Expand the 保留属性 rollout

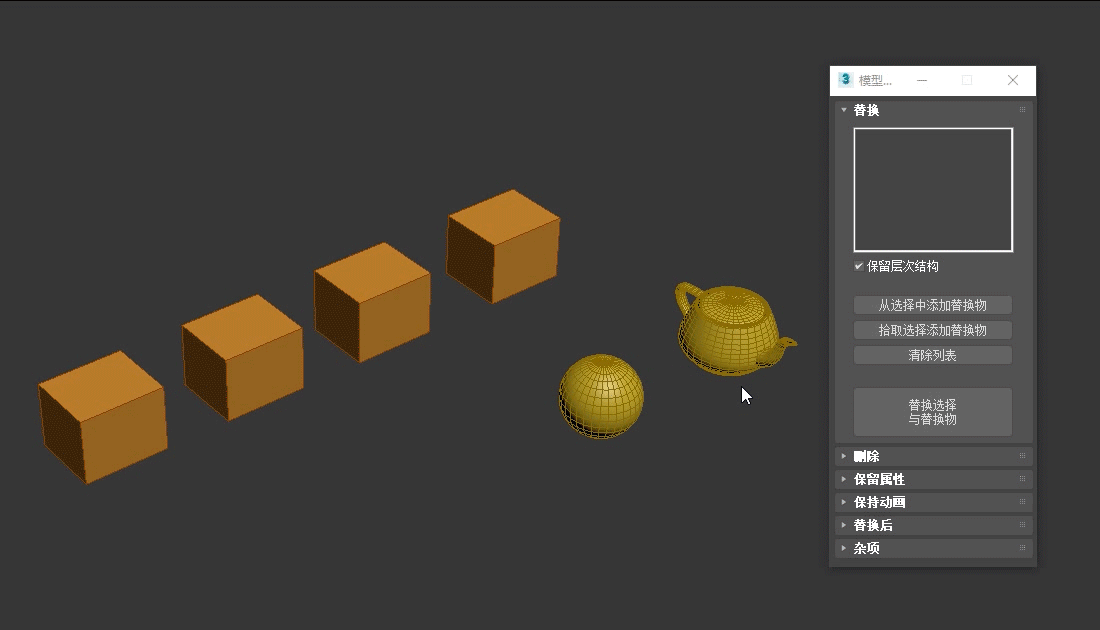point(844,479)
